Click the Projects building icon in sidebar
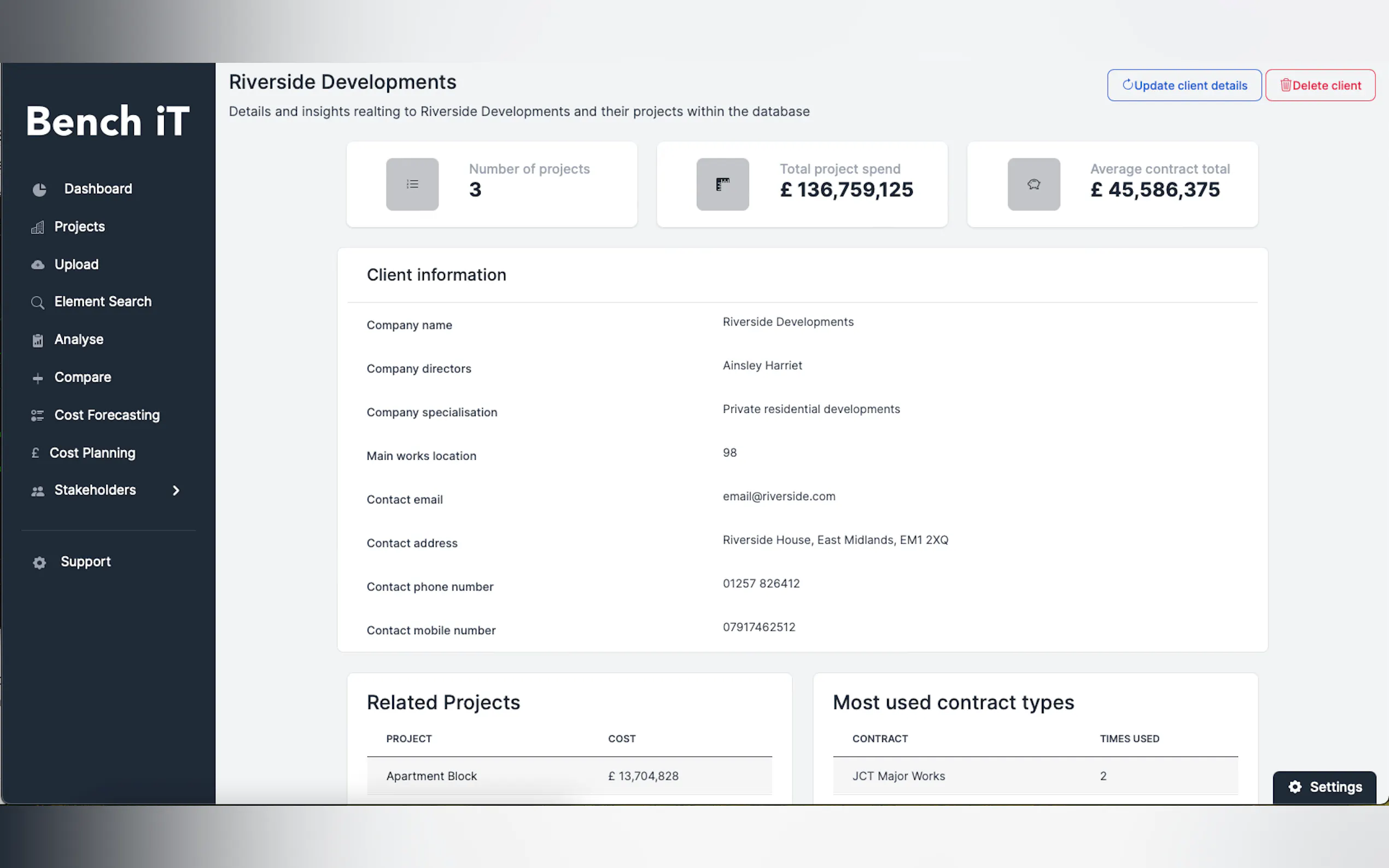 (x=37, y=227)
